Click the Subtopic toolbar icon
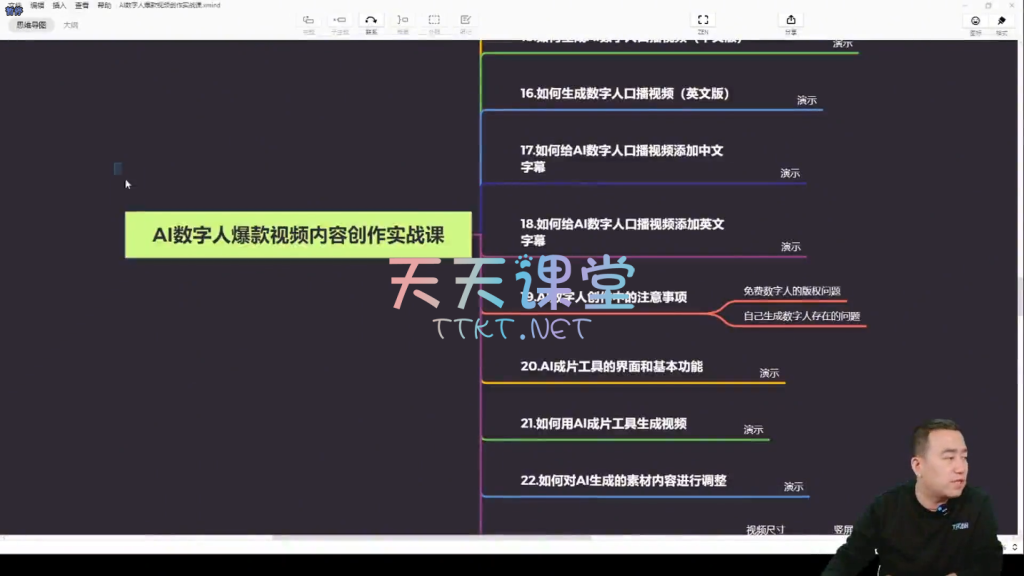Image resolution: width=1024 pixels, height=576 pixels. [339, 21]
